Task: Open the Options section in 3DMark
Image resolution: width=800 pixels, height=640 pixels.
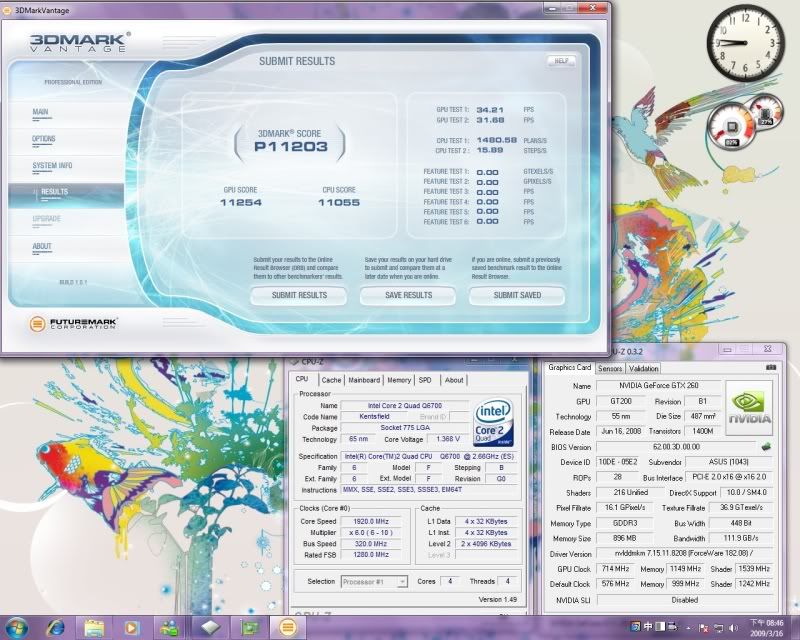Action: coord(44,139)
